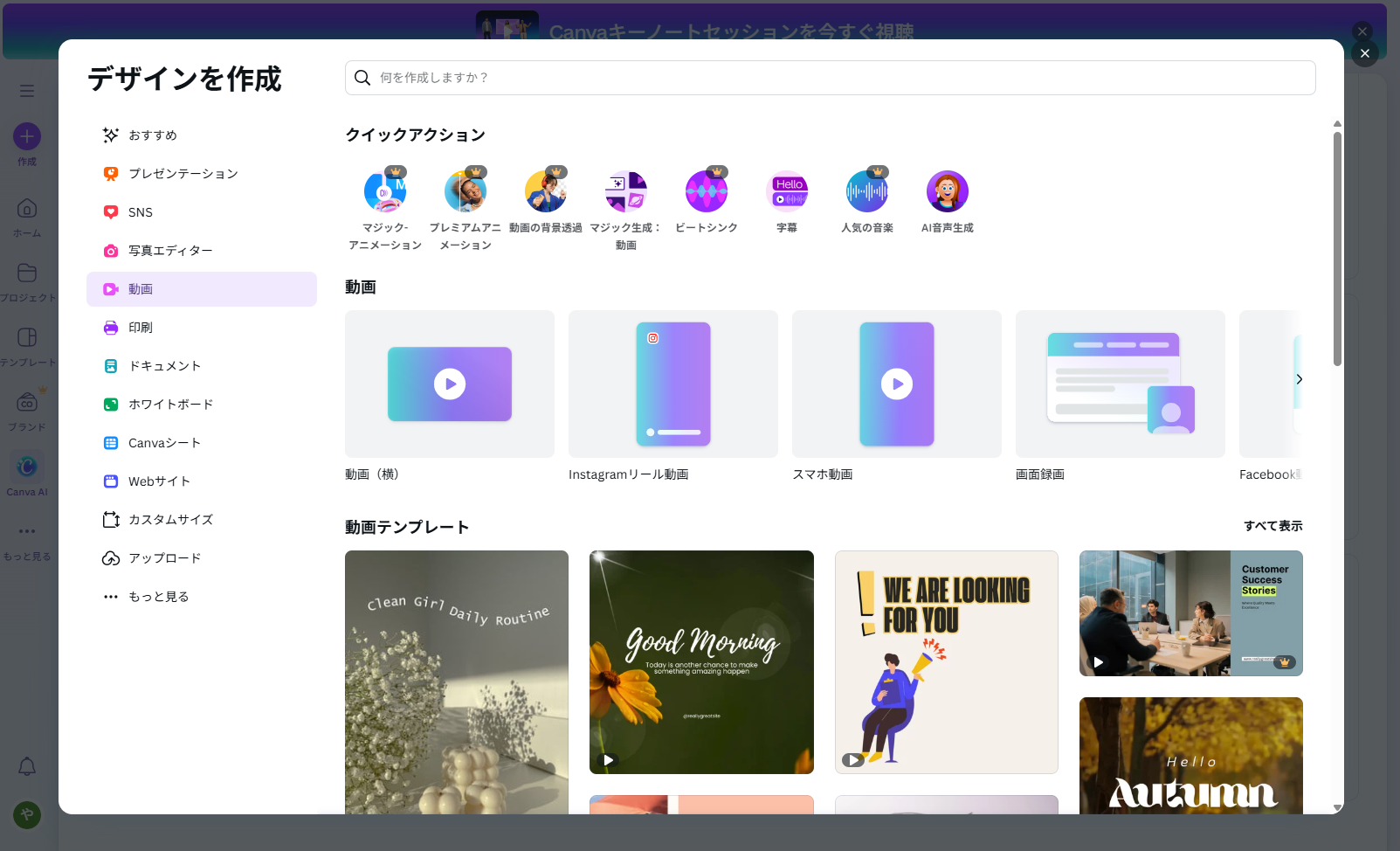The height and width of the screenshot is (851, 1400).
Task: Open the Good Morning video template
Action: tap(701, 661)
